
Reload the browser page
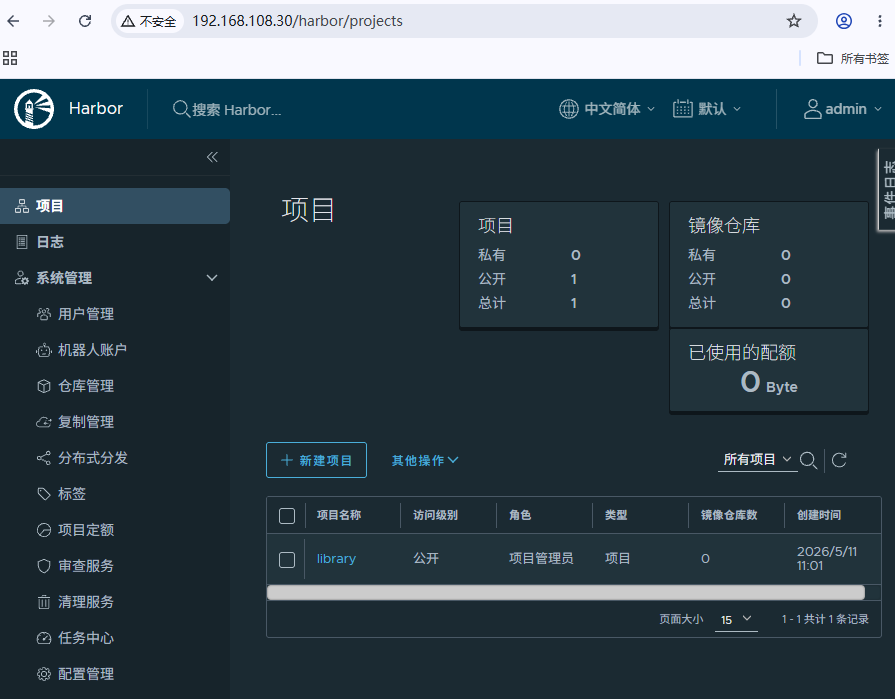pos(85,21)
